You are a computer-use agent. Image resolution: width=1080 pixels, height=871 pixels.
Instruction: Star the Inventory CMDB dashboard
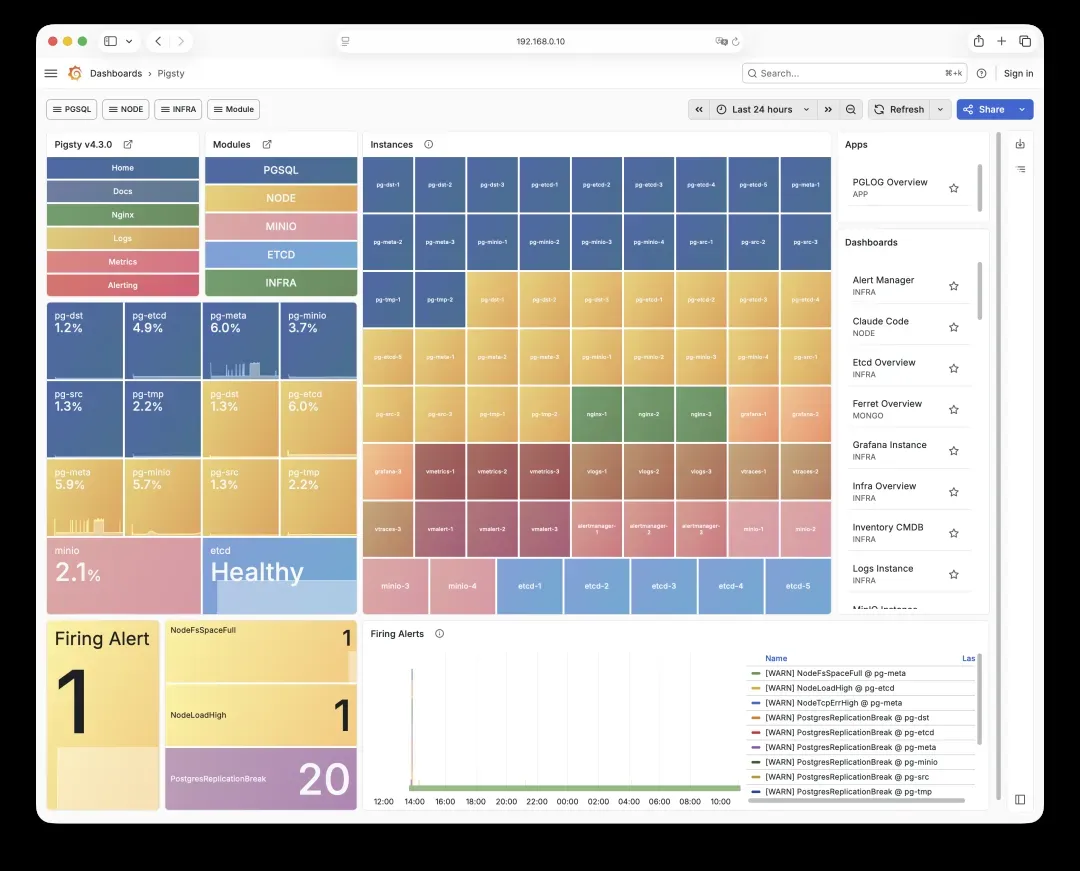click(954, 533)
